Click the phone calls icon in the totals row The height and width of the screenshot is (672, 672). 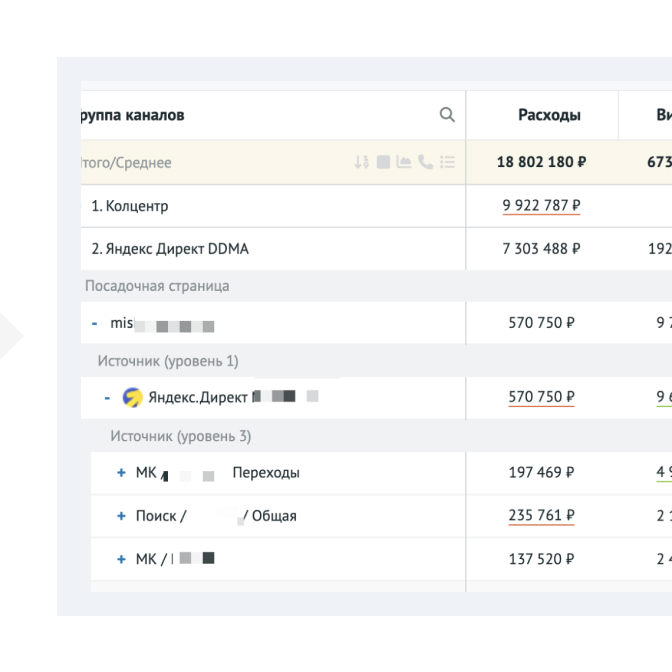pyautogui.click(x=426, y=163)
